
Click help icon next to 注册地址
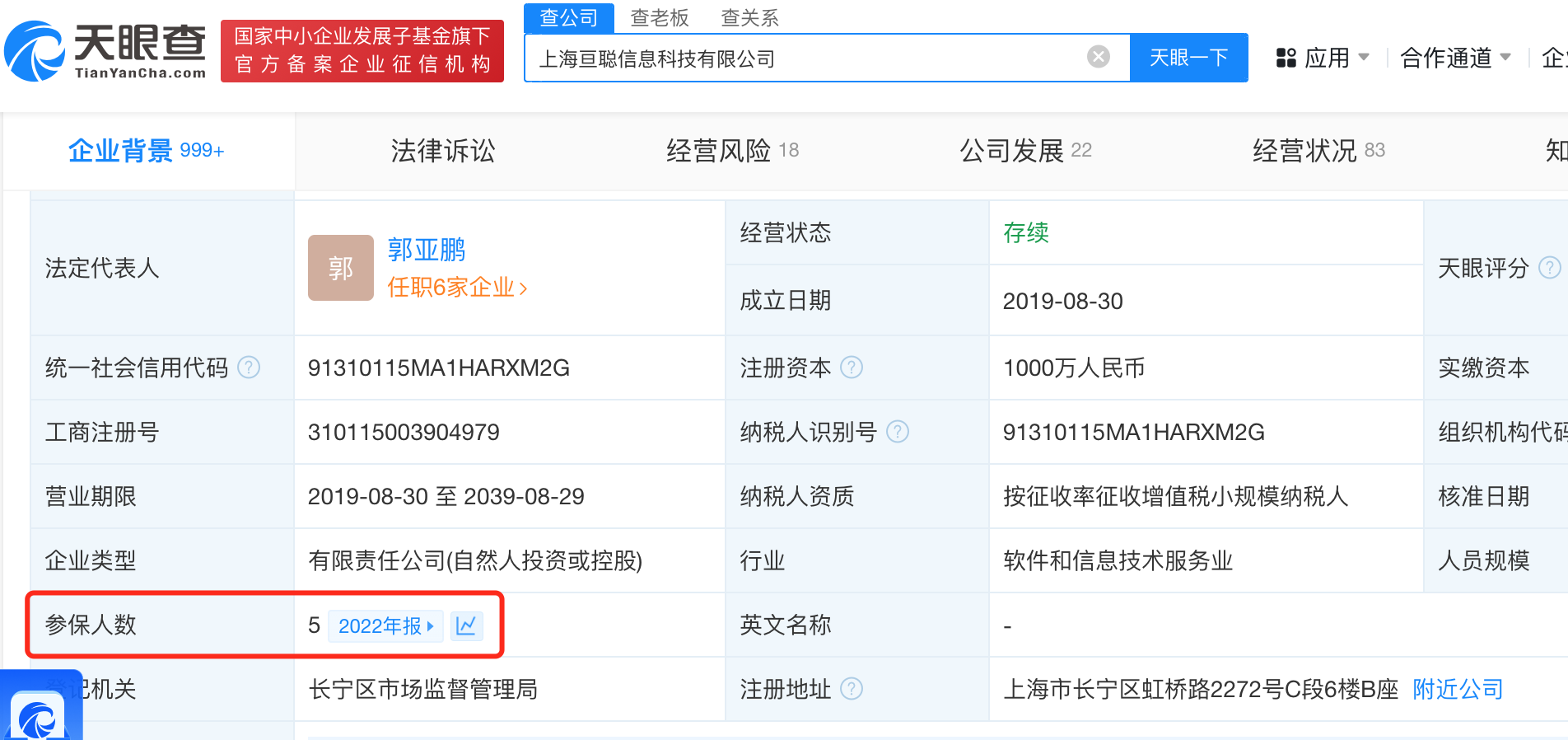[852, 689]
